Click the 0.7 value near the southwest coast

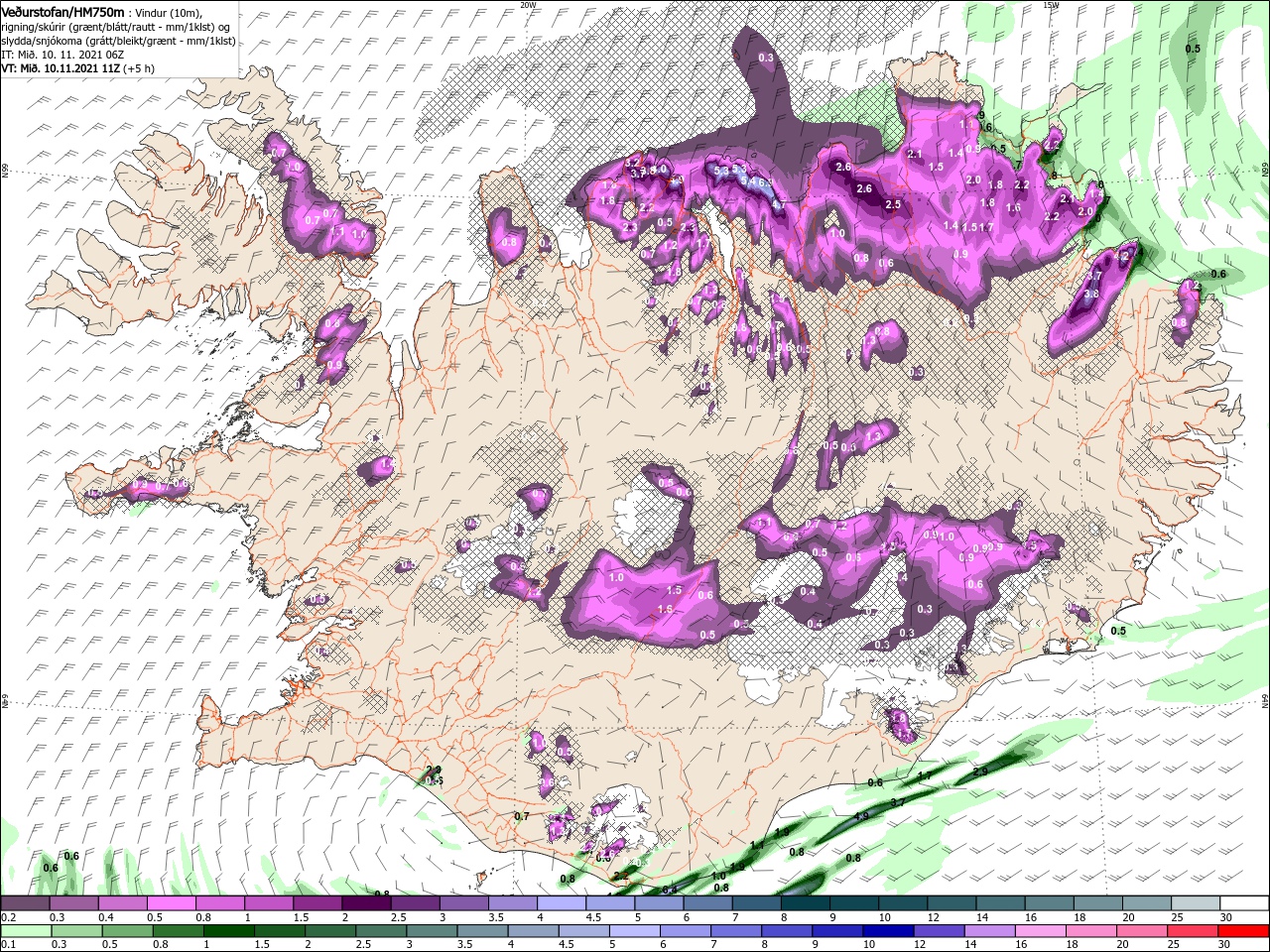pyautogui.click(x=523, y=816)
